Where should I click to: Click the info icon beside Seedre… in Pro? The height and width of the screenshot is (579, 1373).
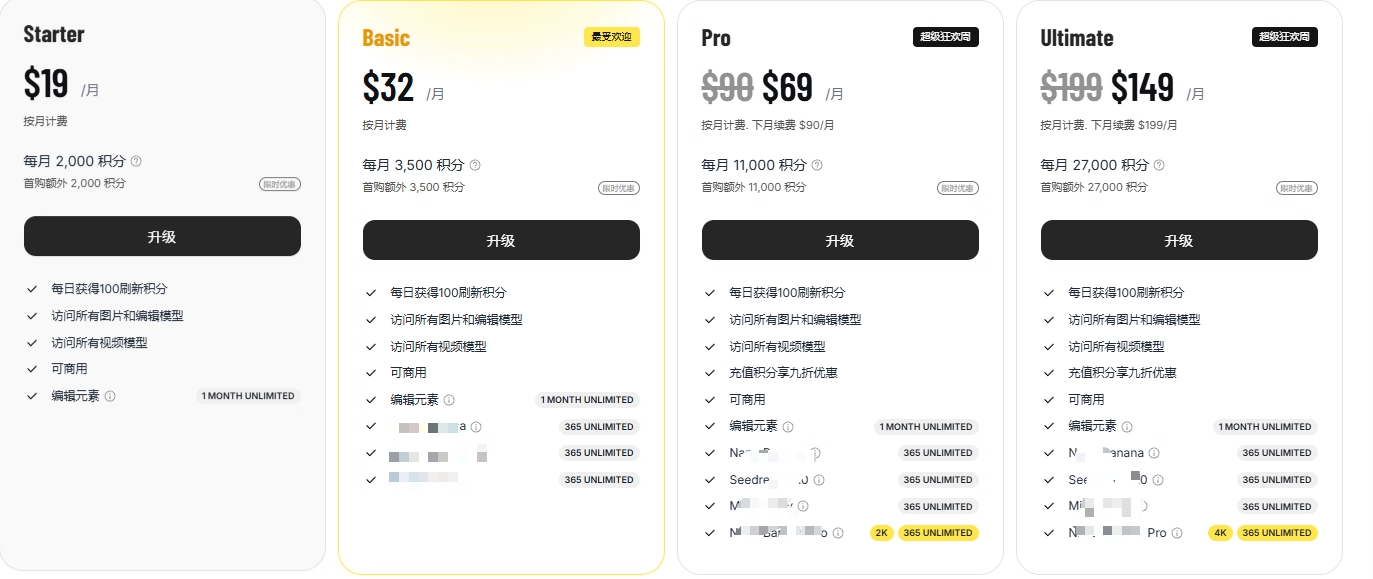(x=819, y=480)
